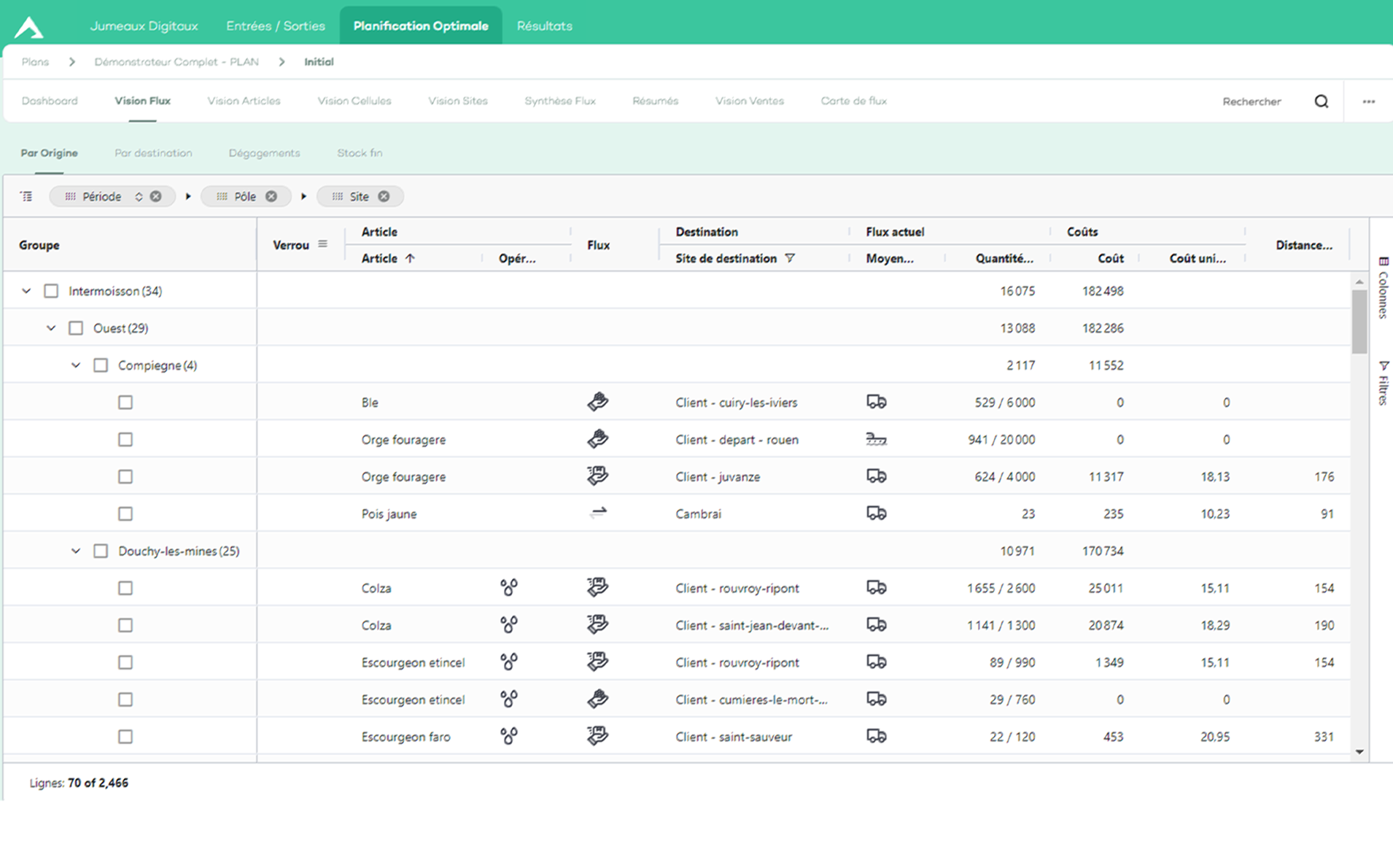The width and height of the screenshot is (1393, 868).
Task: Check the Intermoisson group checkbox
Action: point(51,291)
